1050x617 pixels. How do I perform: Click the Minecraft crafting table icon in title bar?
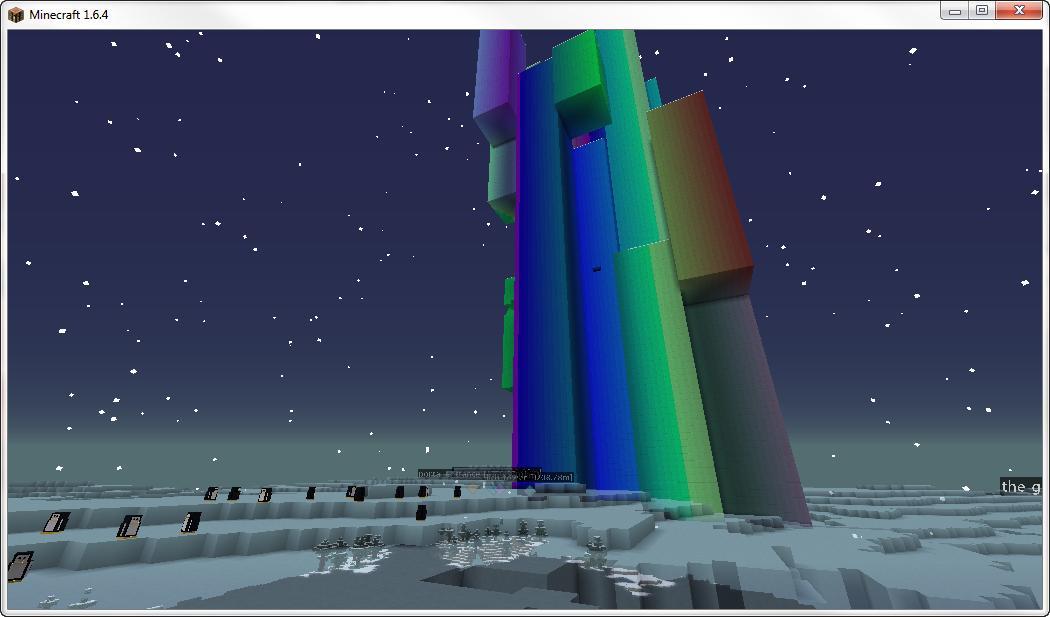[15, 14]
